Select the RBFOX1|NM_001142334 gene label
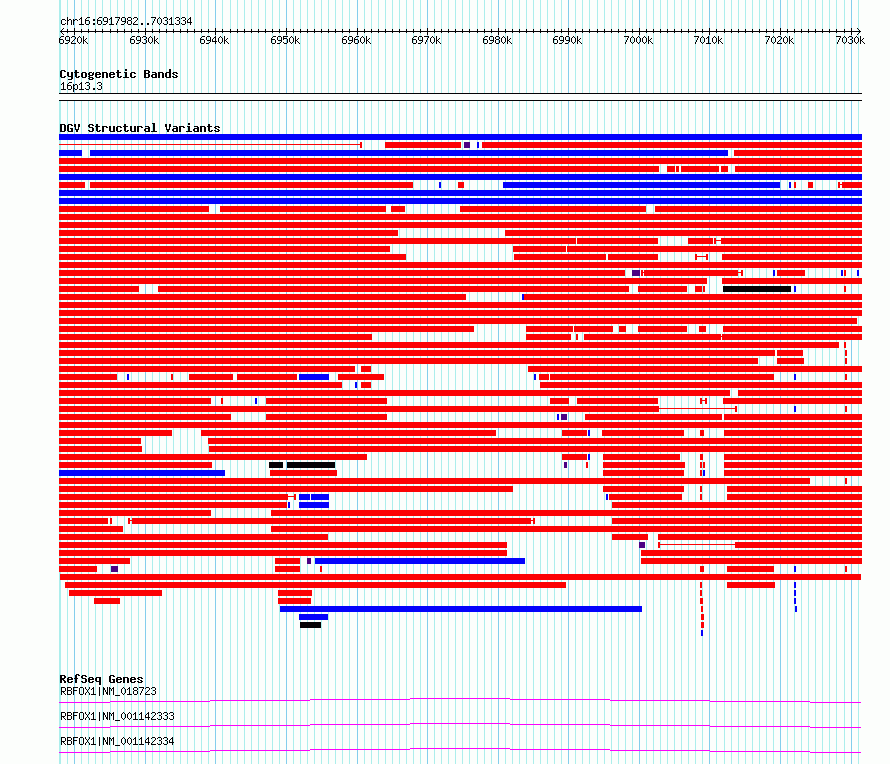 [x=117, y=741]
